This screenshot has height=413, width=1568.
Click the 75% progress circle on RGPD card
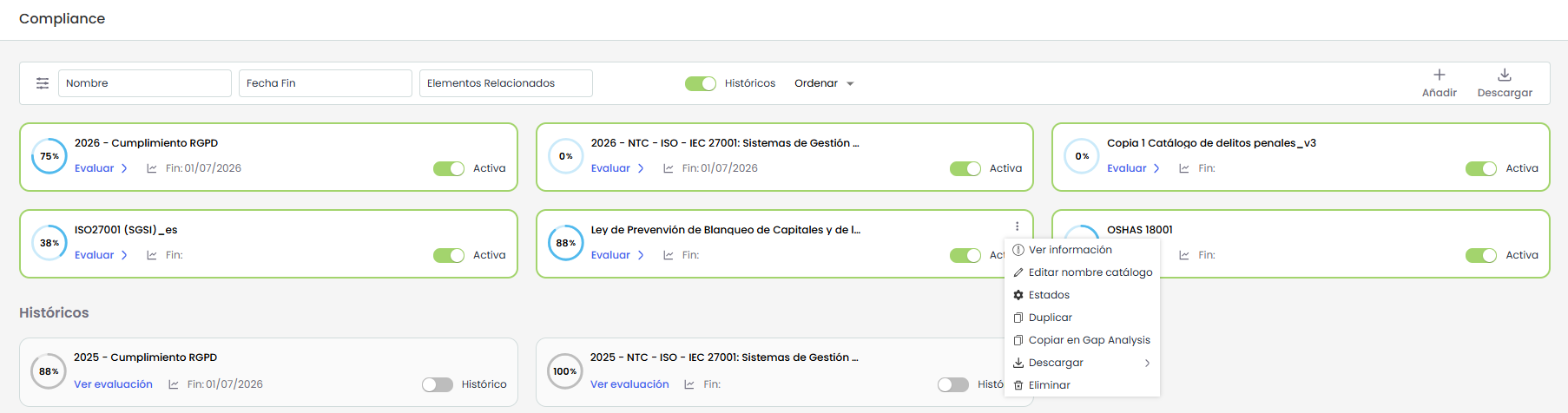[x=49, y=156]
